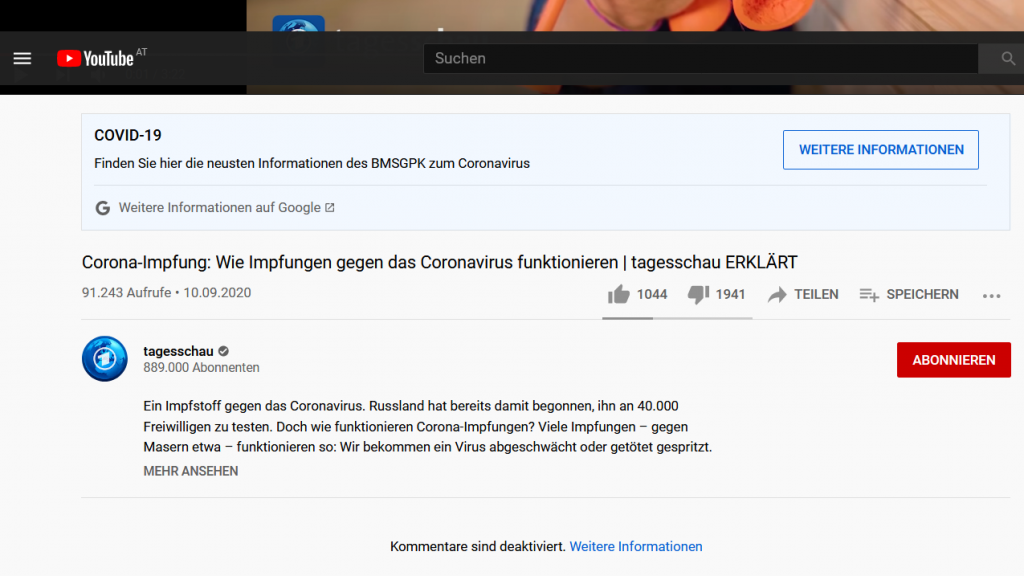Click the video description paragraph
This screenshot has height=576, width=1024.
[x=428, y=426]
